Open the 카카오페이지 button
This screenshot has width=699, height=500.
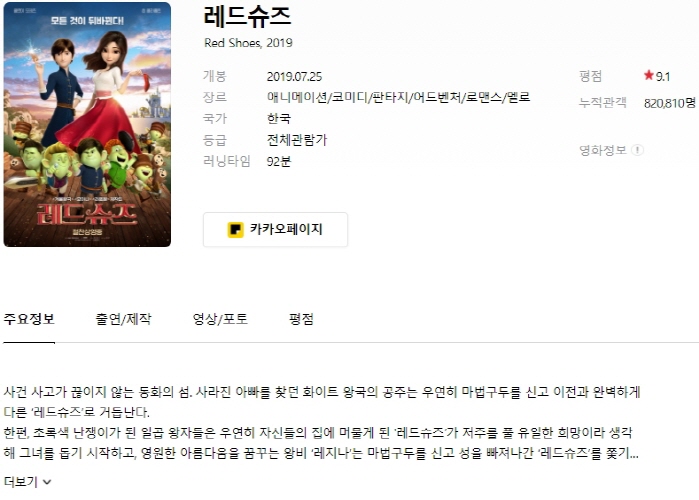coord(275,230)
